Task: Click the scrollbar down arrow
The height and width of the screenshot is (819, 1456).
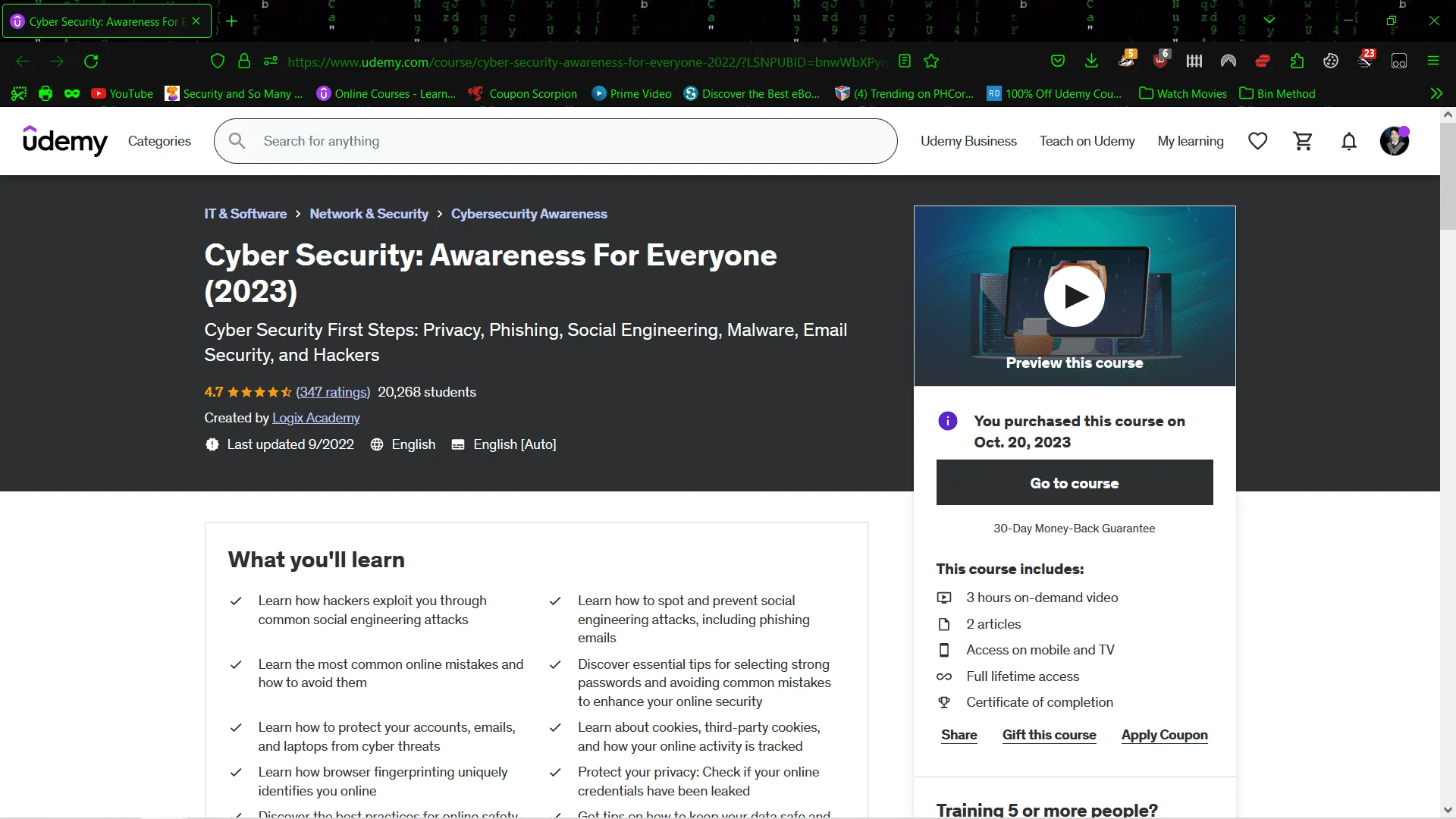Action: [1448, 810]
